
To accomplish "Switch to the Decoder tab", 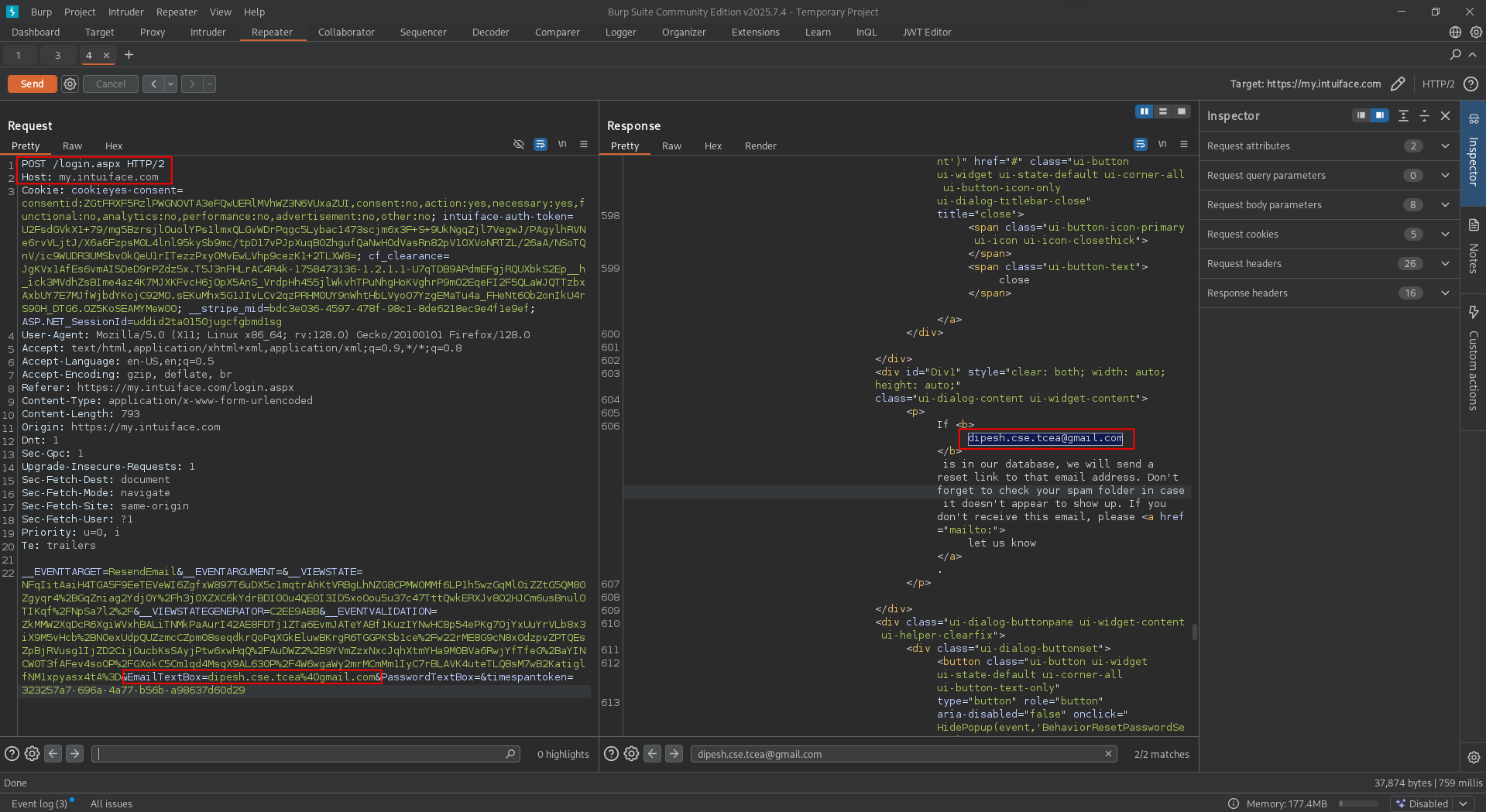I will click(490, 33).
